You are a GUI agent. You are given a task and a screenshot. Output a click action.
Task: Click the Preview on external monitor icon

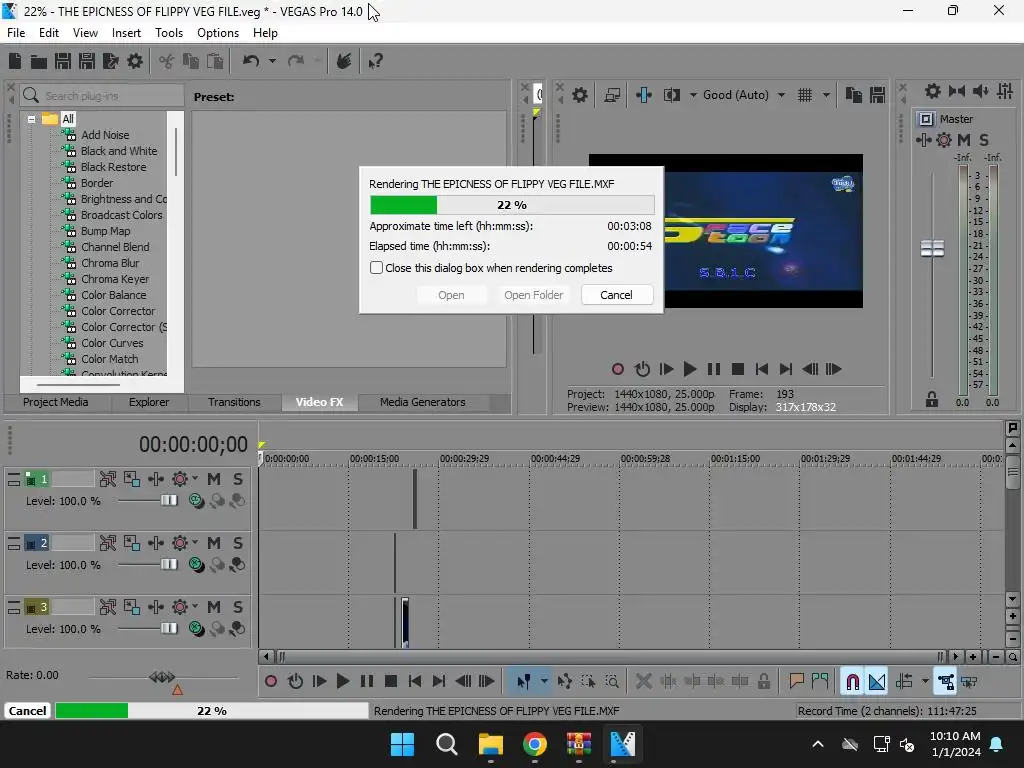(x=612, y=95)
